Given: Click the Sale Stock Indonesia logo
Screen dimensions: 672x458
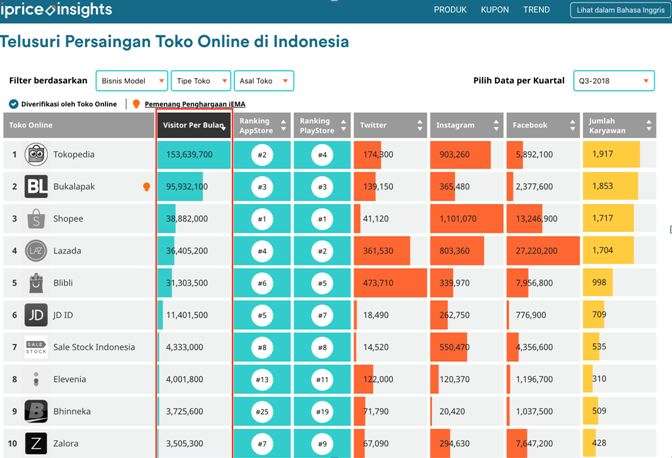Looking at the screenshot, I should click(36, 347).
